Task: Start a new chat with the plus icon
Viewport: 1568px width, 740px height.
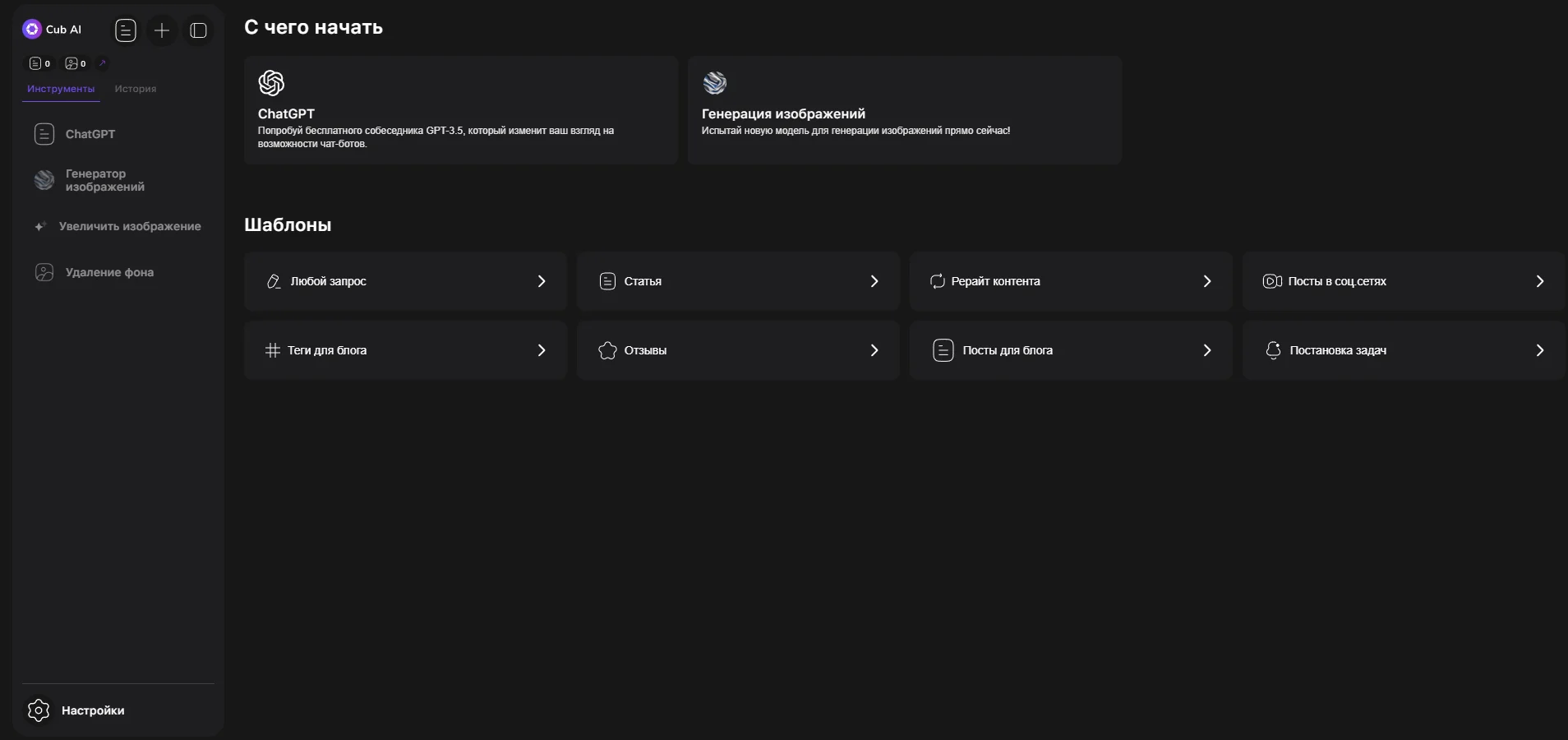Action: tap(162, 30)
